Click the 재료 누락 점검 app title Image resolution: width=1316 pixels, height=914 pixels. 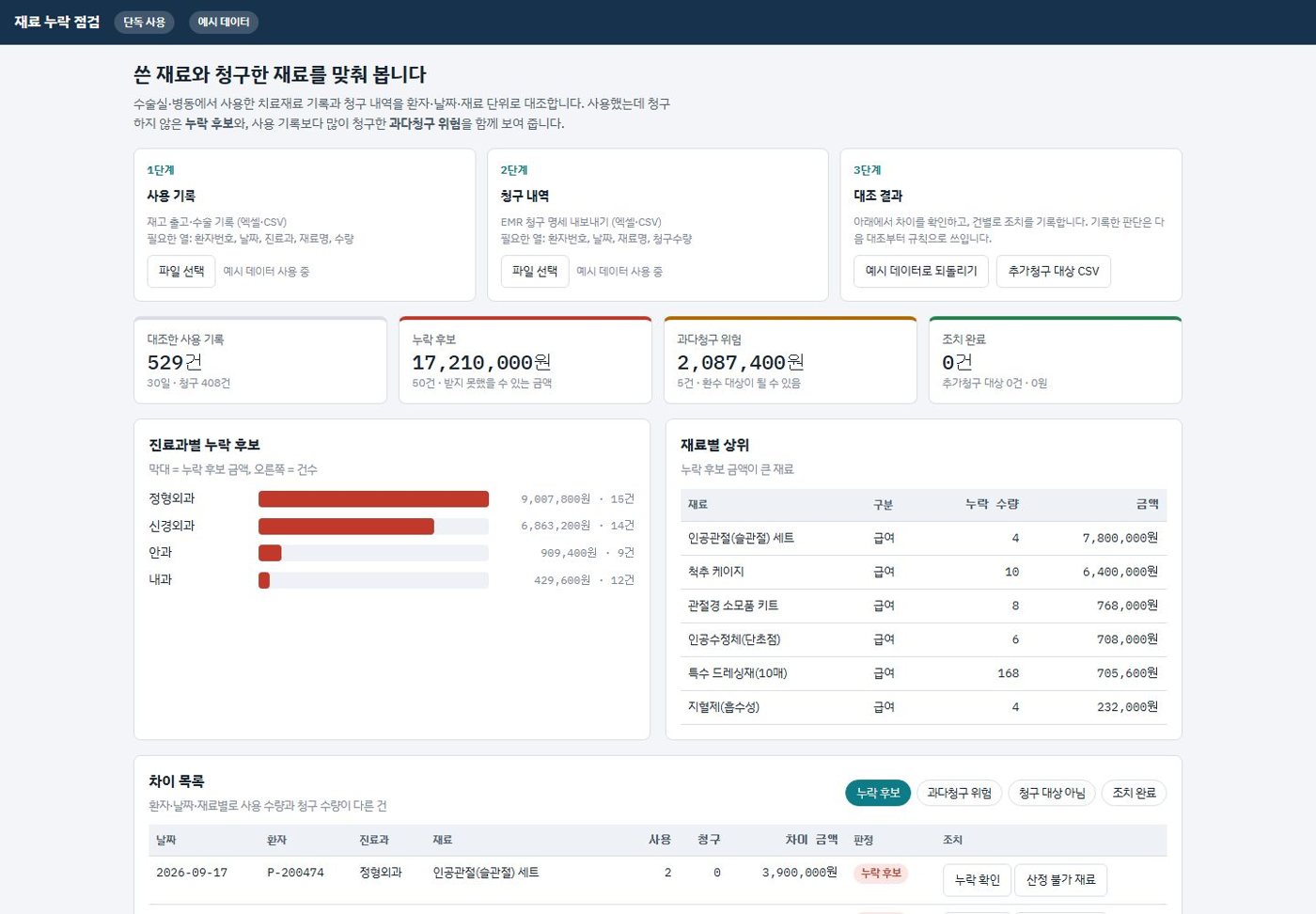pos(57,22)
